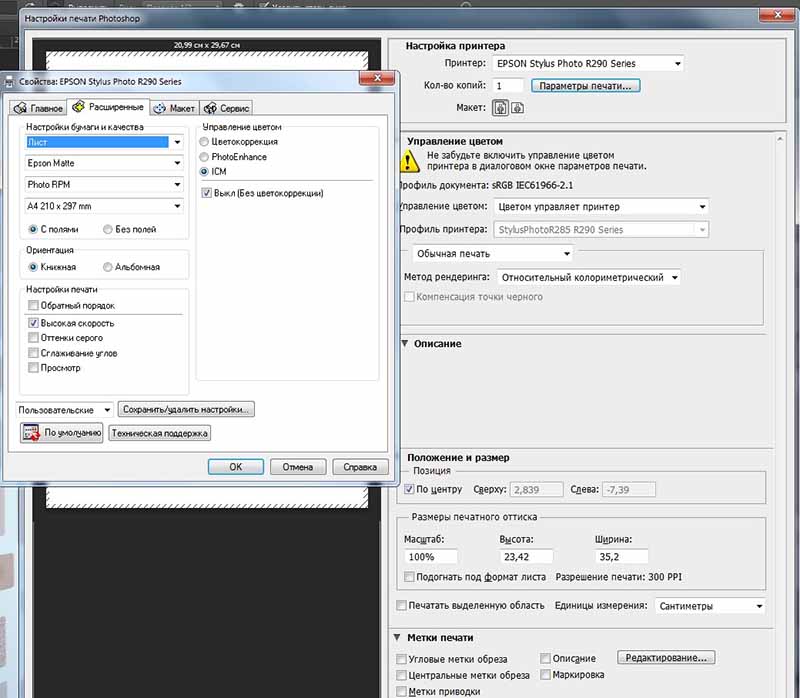Click the Параметры печати... button
The width and height of the screenshot is (800, 698).
click(x=585, y=86)
